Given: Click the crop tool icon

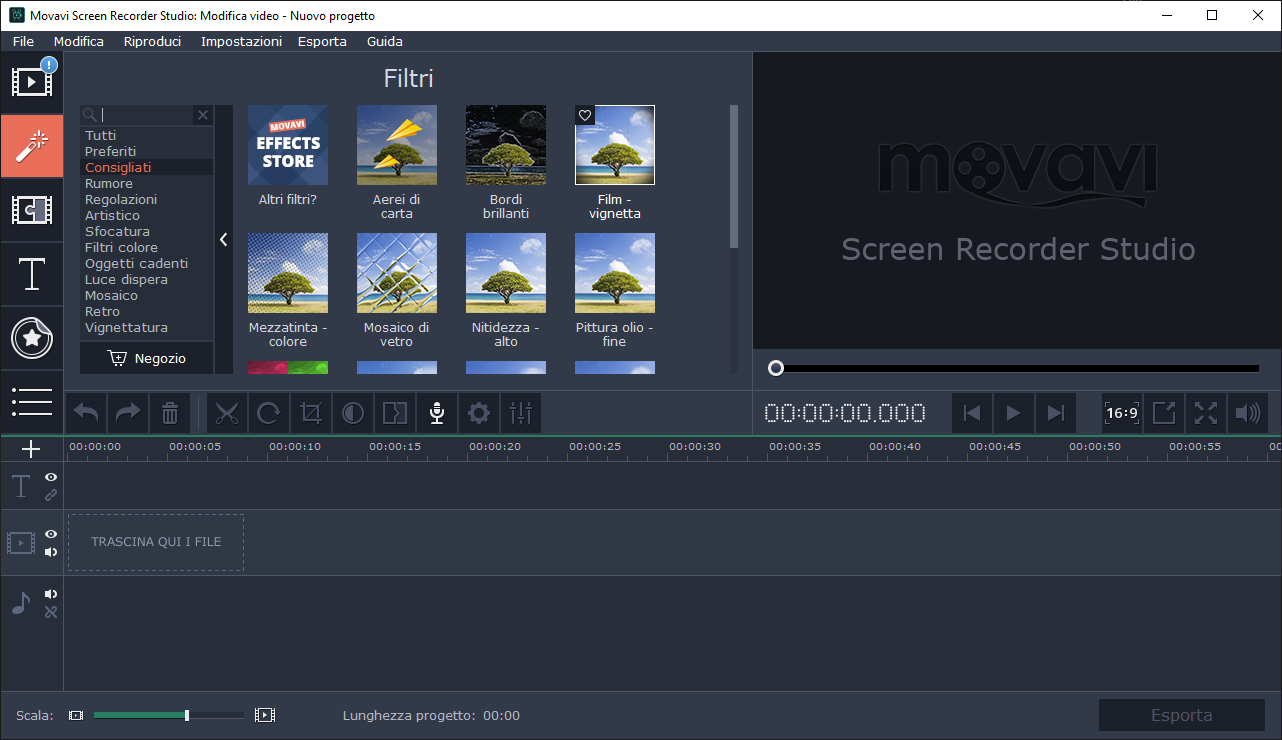Looking at the screenshot, I should 311,413.
